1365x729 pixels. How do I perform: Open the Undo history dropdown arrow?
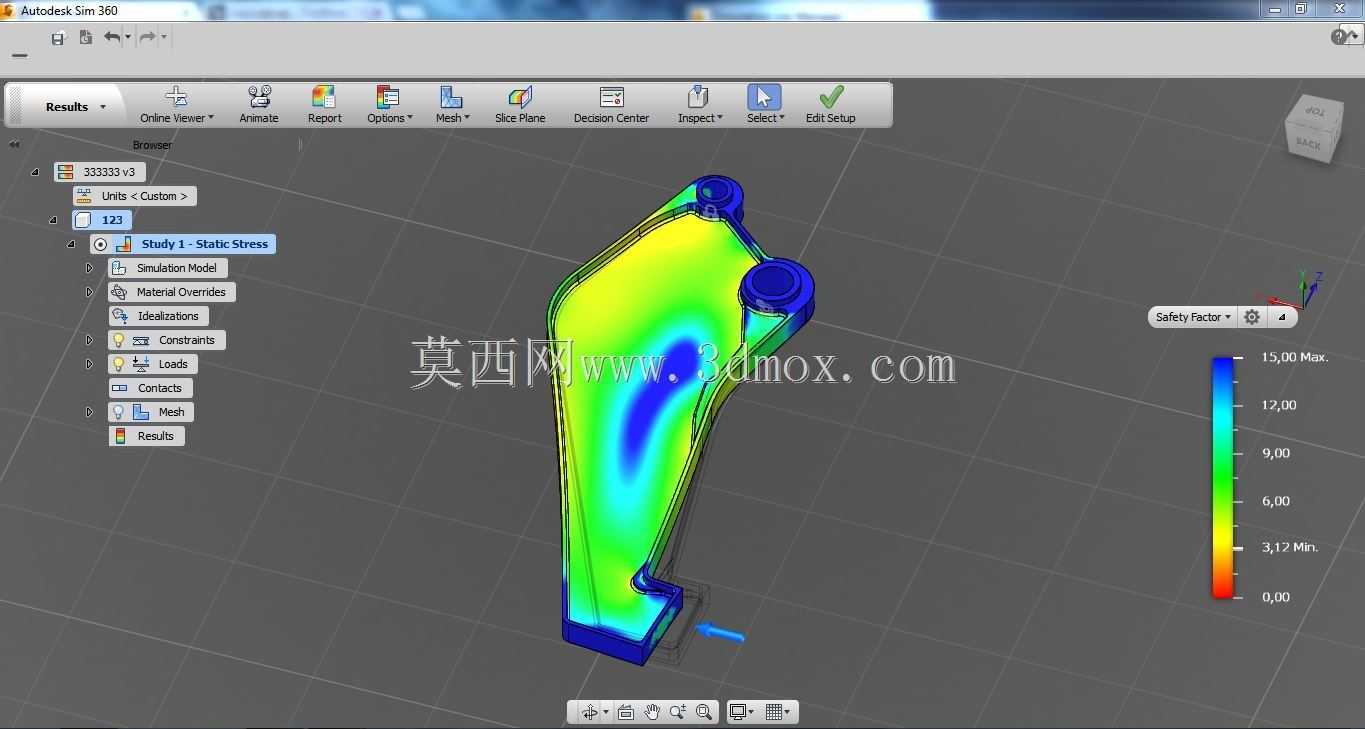coord(128,38)
